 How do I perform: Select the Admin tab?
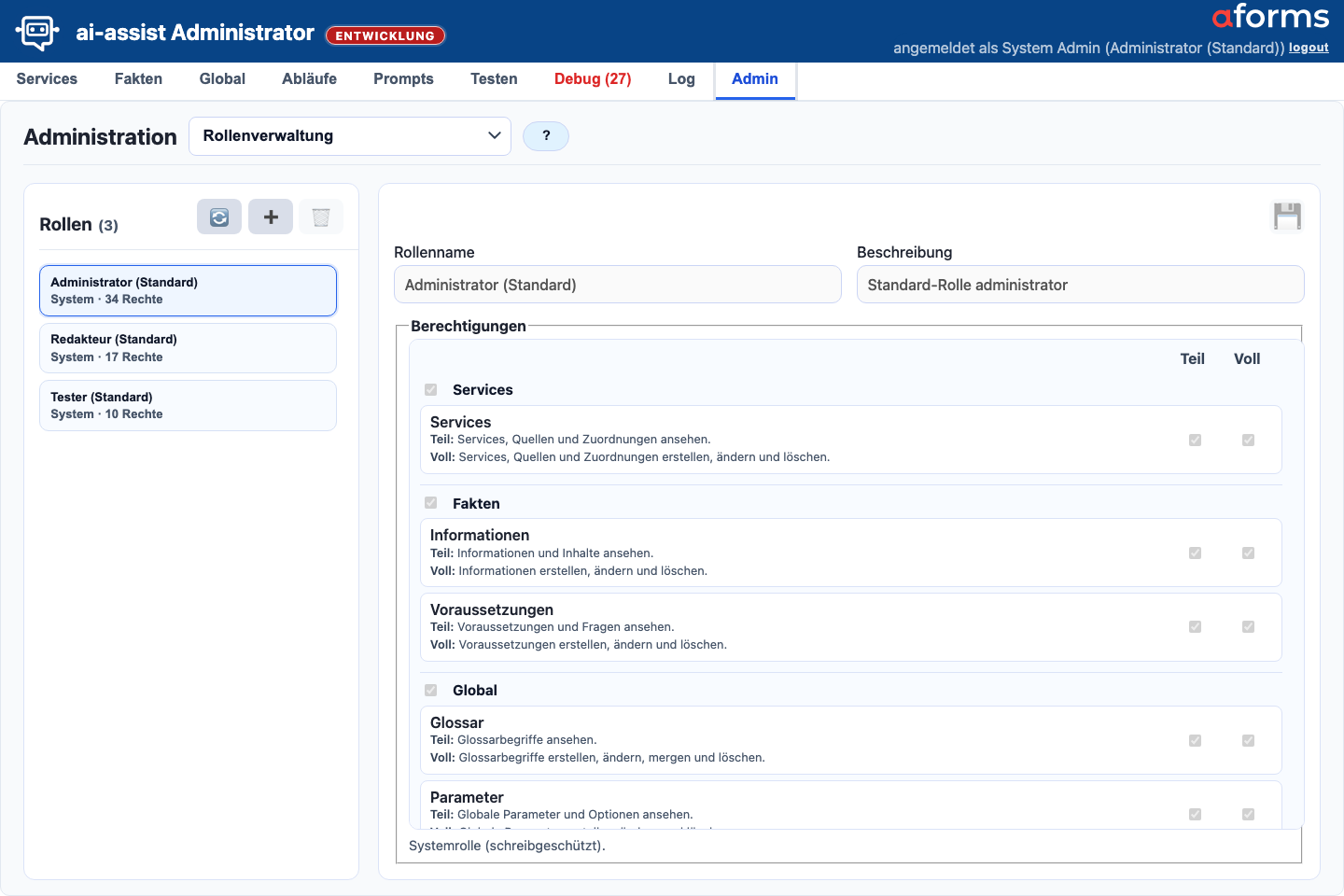pos(755,79)
